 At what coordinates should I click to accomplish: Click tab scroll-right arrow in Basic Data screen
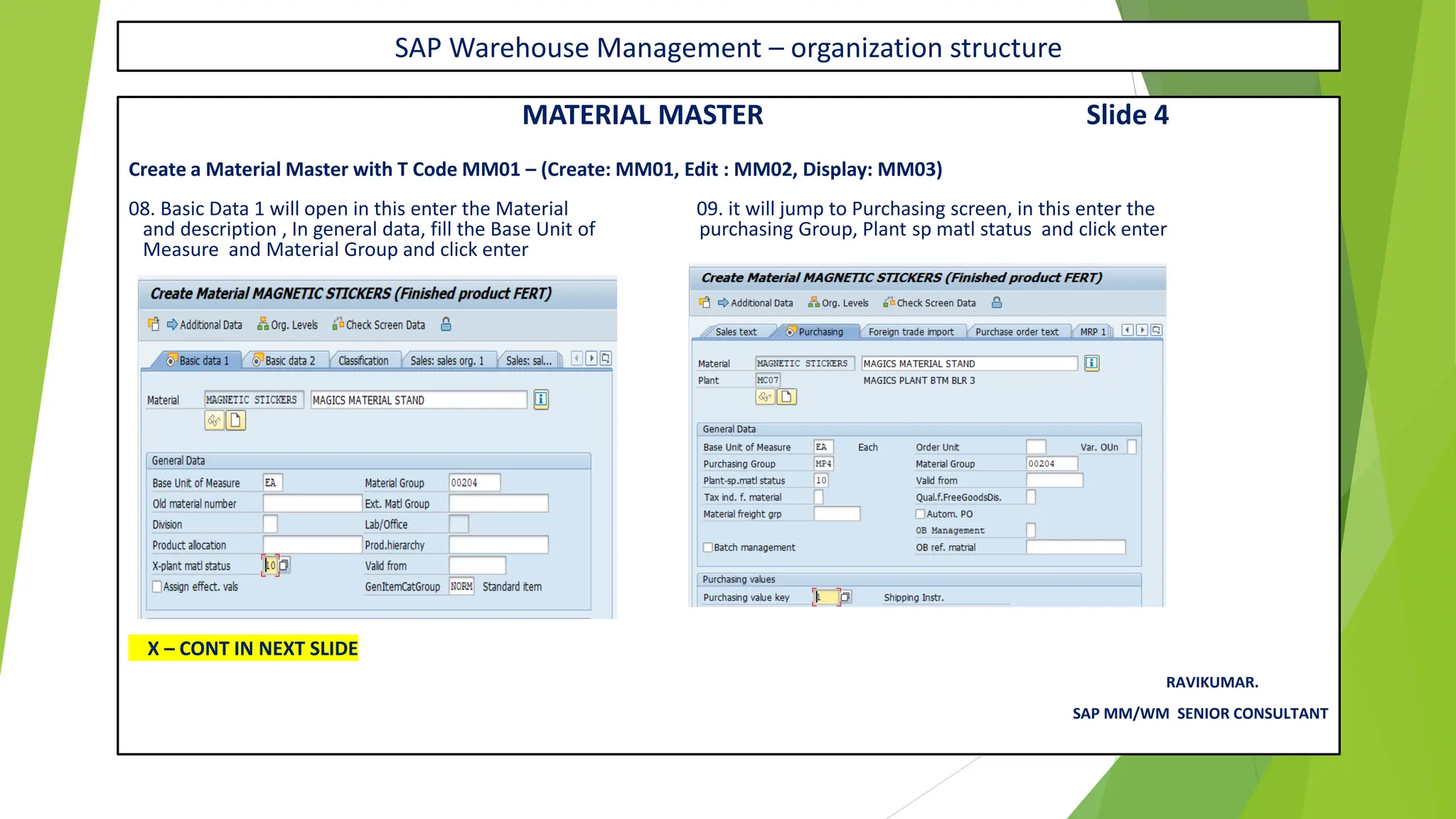pyautogui.click(x=591, y=358)
